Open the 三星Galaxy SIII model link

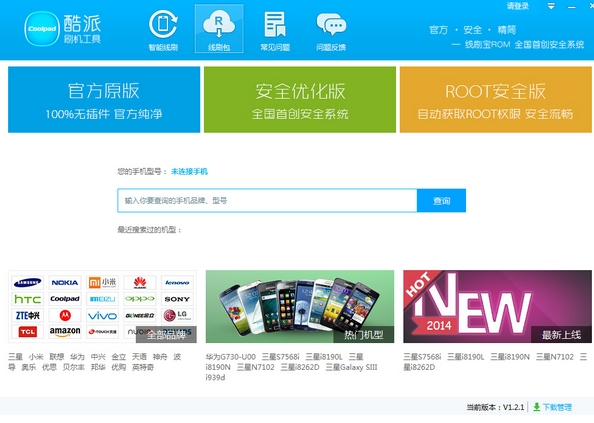pyautogui.click(x=352, y=367)
